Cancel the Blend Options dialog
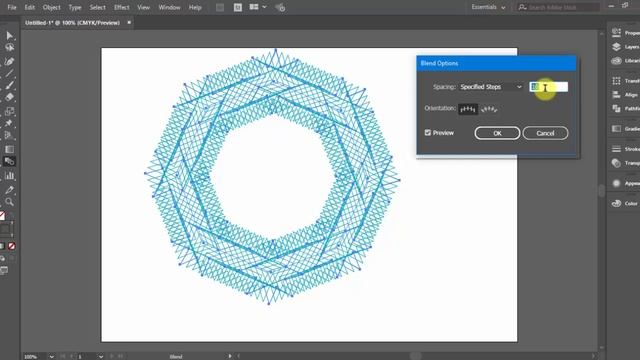640x360 pixels. tap(545, 133)
